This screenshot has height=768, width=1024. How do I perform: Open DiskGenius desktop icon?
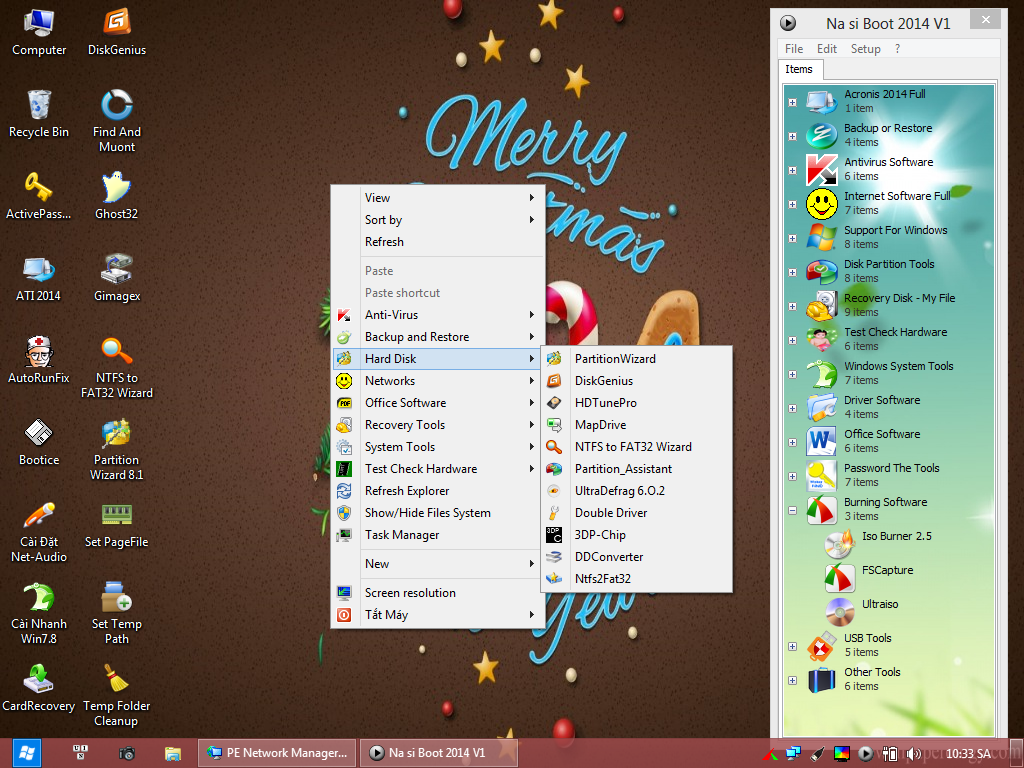tap(117, 32)
